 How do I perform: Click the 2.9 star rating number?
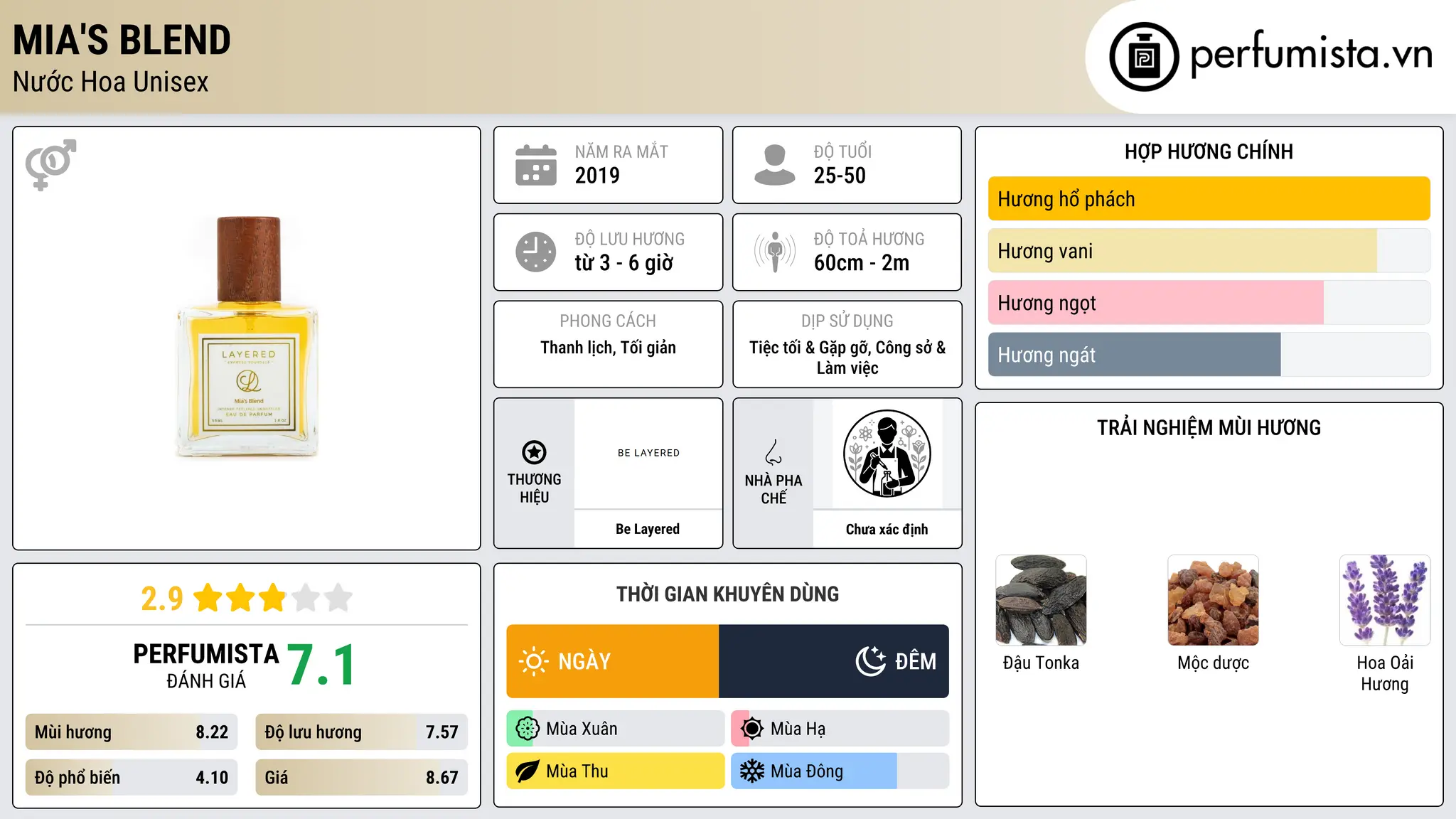click(162, 599)
